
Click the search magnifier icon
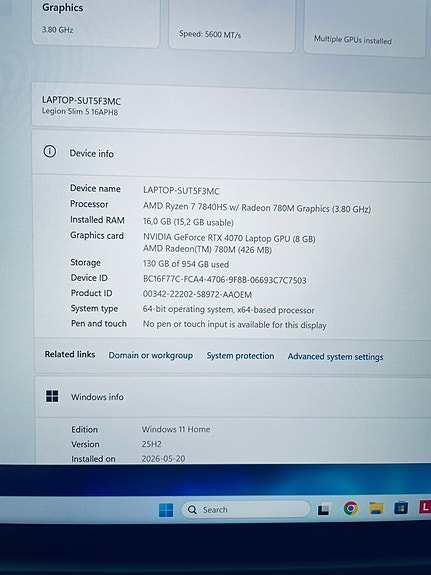tap(192, 509)
